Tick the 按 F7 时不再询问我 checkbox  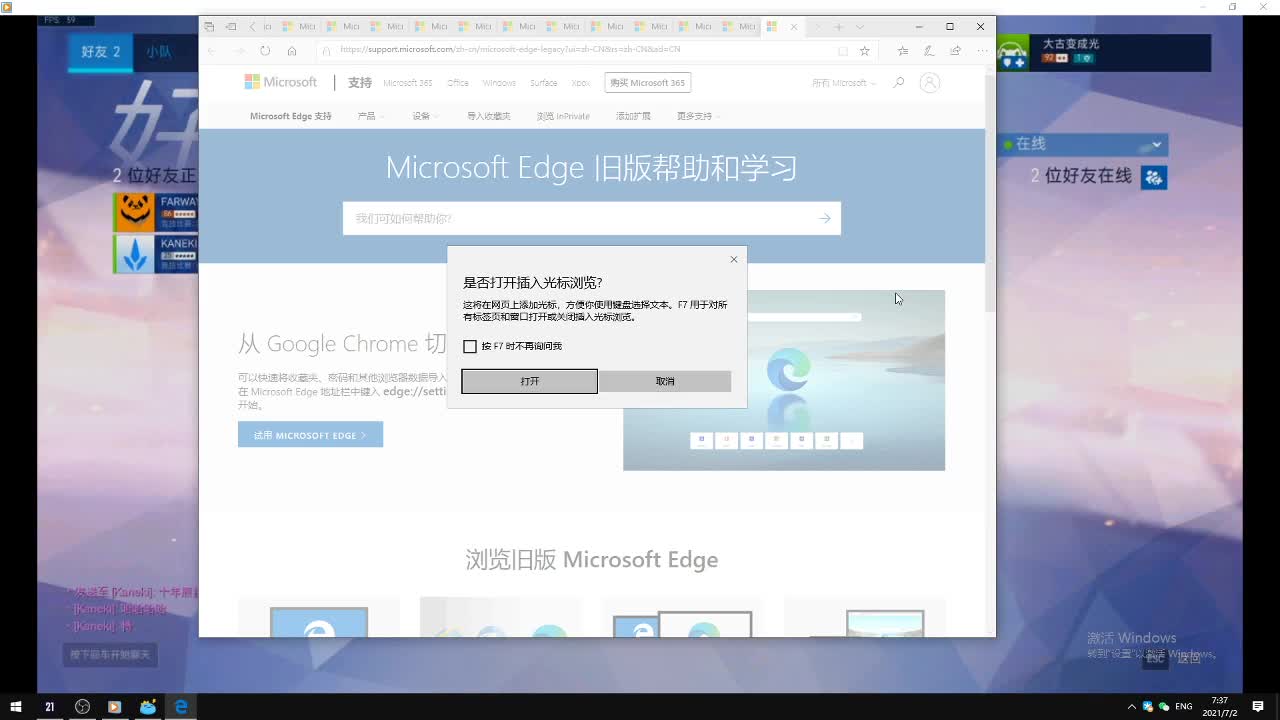point(470,346)
